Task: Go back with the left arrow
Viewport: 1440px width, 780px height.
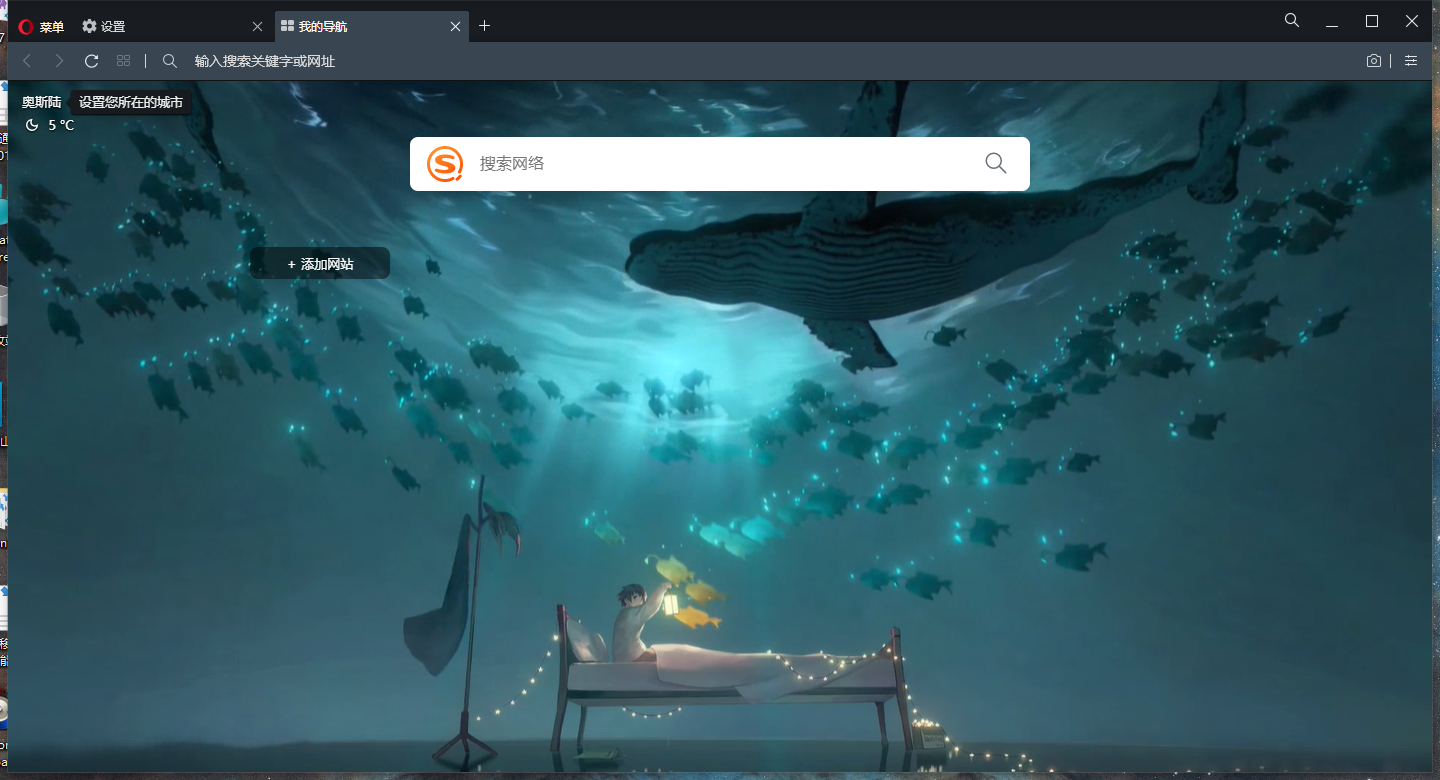Action: coord(27,61)
